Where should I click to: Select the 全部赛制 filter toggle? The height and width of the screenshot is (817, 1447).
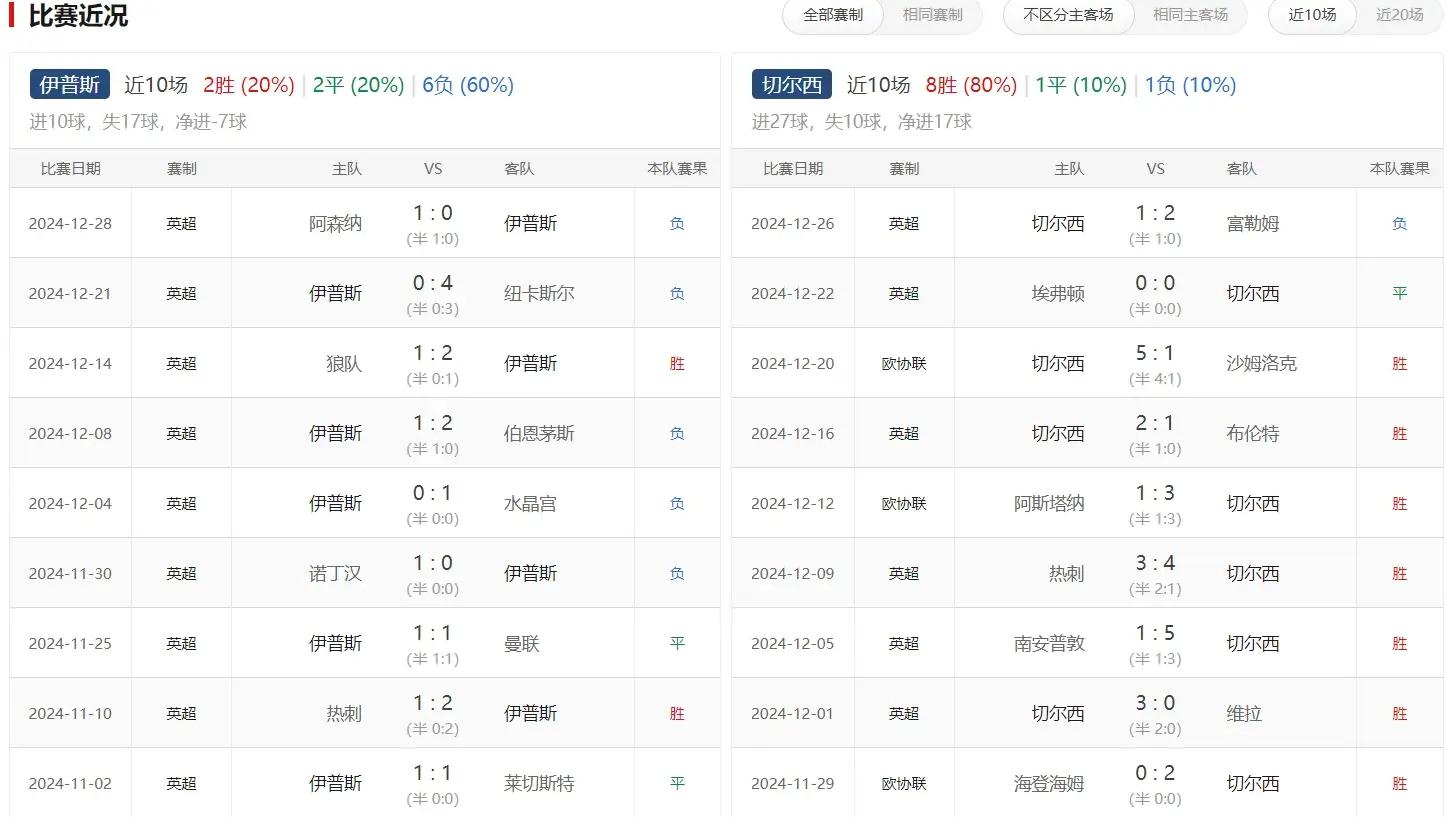point(833,15)
